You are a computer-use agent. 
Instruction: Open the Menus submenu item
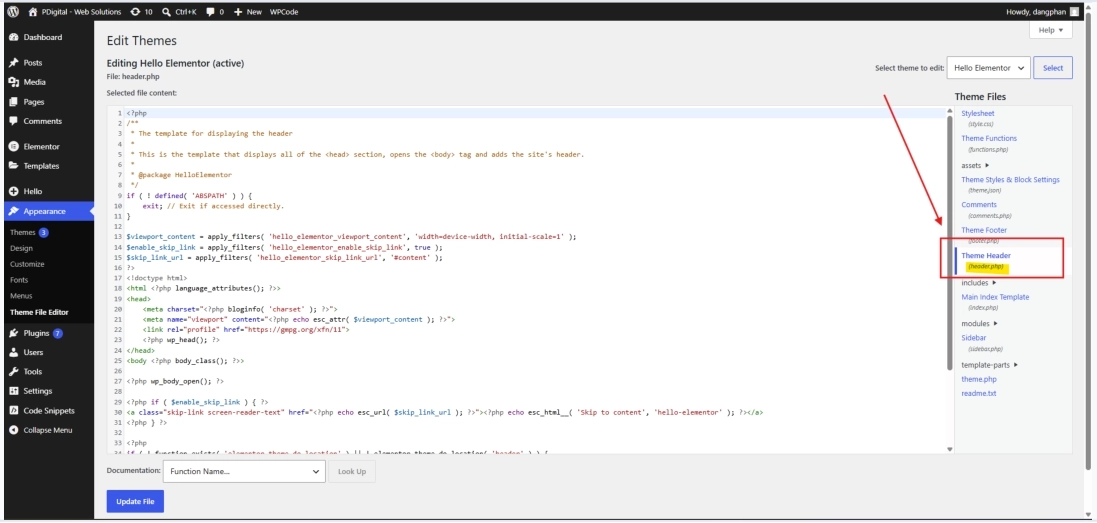(x=21, y=296)
